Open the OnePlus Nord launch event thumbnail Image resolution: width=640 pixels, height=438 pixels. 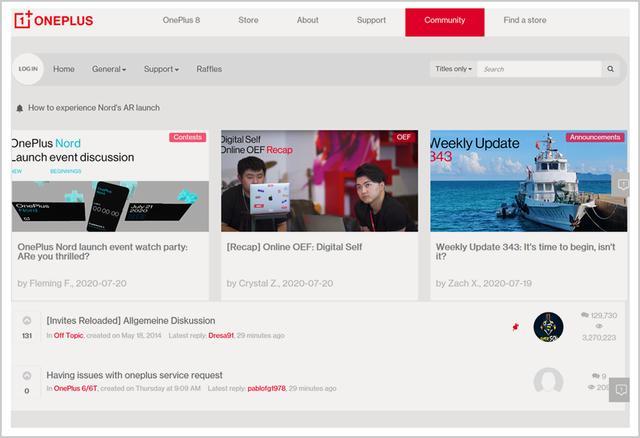110,181
